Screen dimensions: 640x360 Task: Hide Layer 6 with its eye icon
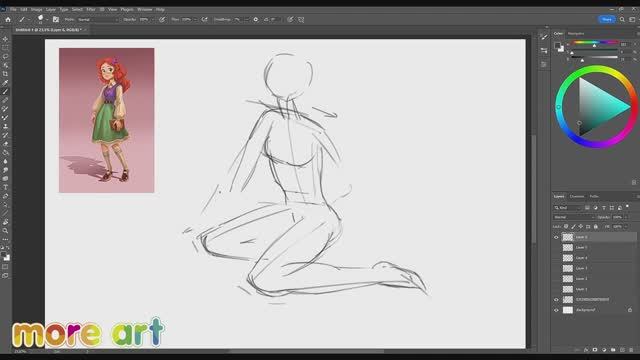pyautogui.click(x=556, y=237)
